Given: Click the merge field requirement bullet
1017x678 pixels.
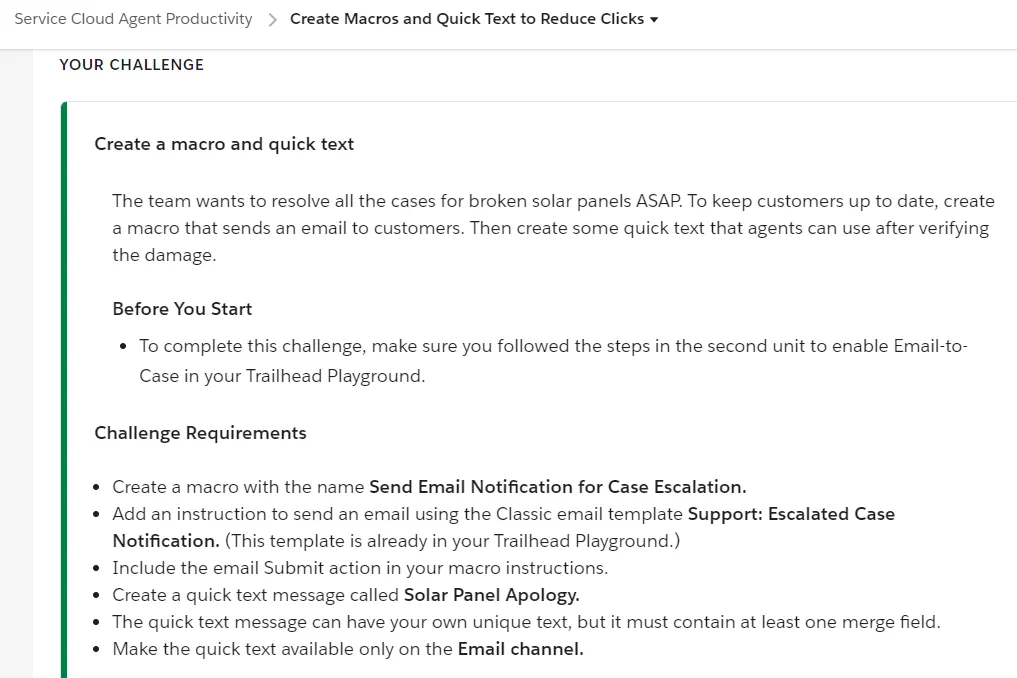Looking at the screenshot, I should coord(526,621).
